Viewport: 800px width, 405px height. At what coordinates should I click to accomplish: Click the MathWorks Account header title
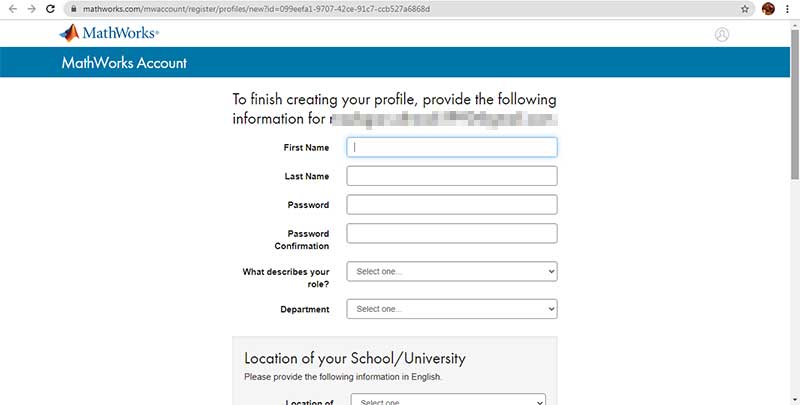124,63
